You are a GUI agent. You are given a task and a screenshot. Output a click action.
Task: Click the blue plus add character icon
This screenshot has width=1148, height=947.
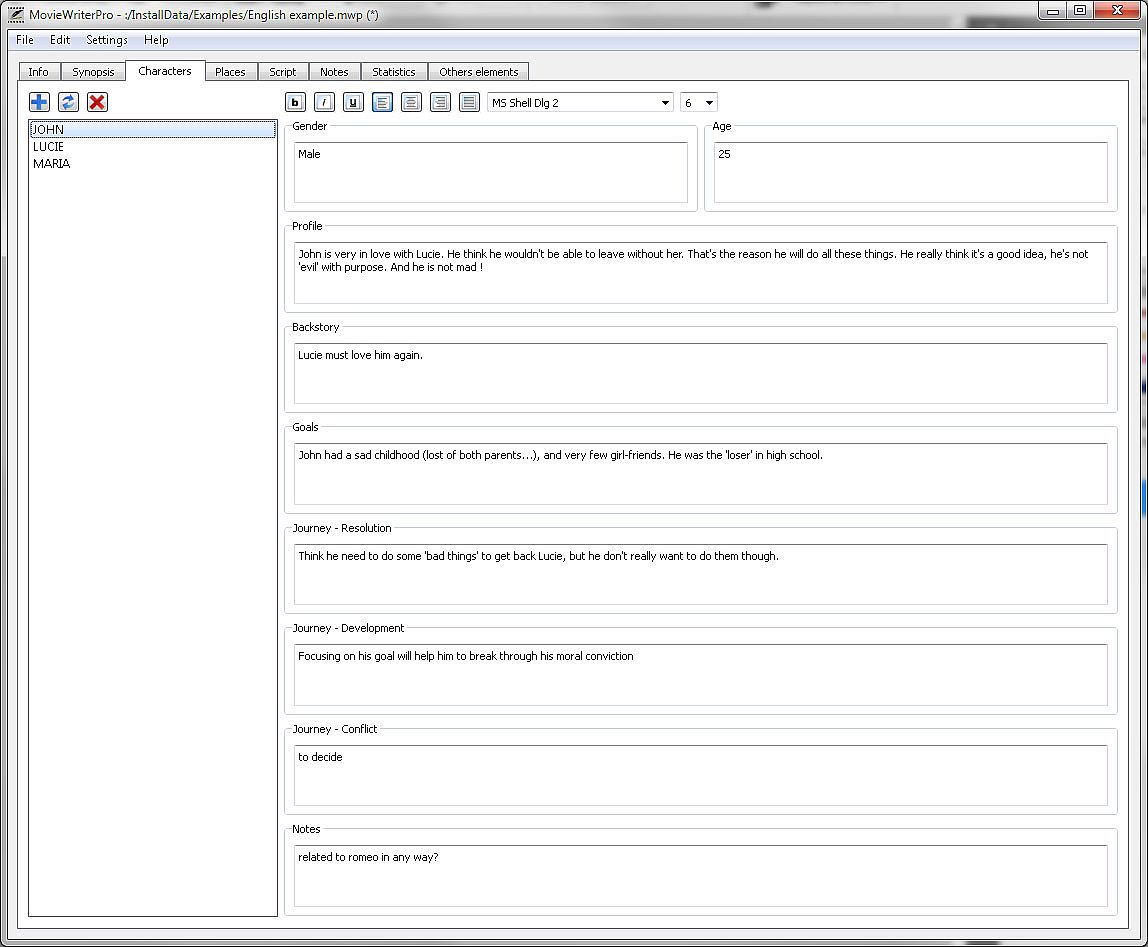(x=39, y=102)
